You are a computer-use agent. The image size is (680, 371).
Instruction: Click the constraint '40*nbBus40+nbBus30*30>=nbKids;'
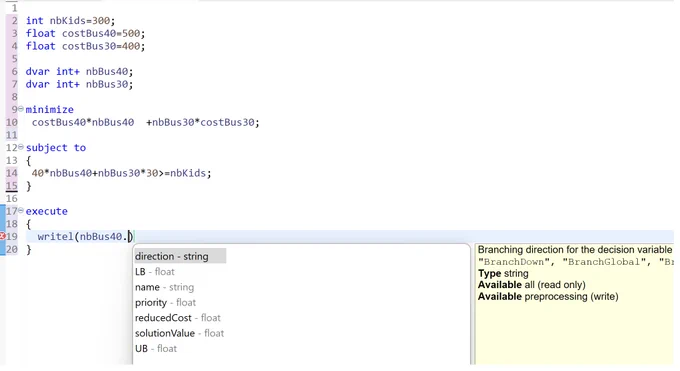[x=121, y=173]
